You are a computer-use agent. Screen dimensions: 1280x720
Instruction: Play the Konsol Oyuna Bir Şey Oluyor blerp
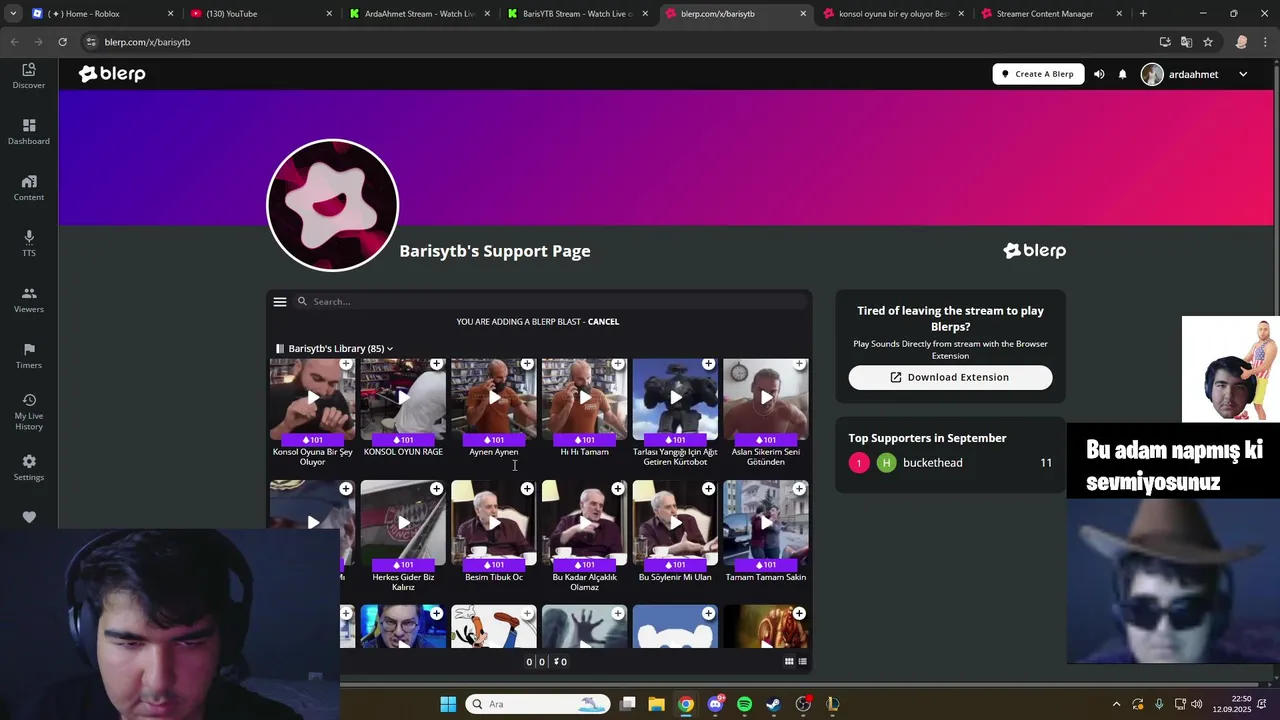[x=313, y=397]
